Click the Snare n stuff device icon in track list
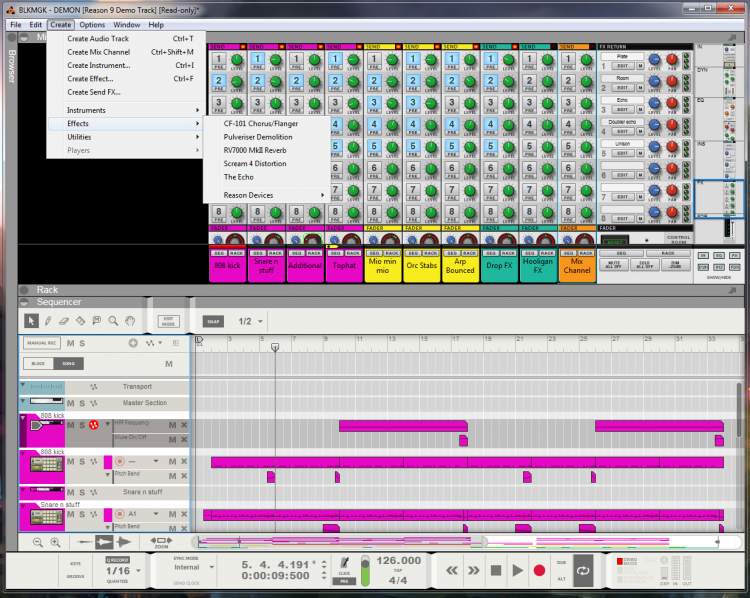 [x=46, y=517]
